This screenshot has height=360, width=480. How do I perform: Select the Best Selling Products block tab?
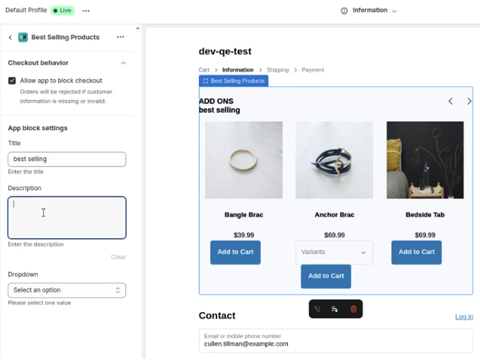coord(234,81)
